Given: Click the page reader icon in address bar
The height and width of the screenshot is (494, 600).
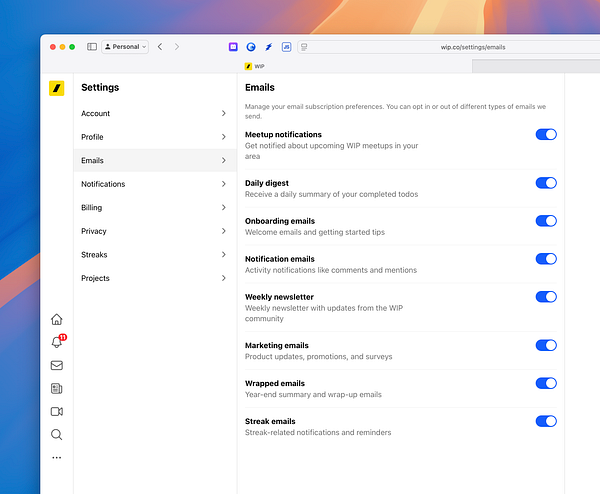Looking at the screenshot, I should tap(304, 47).
